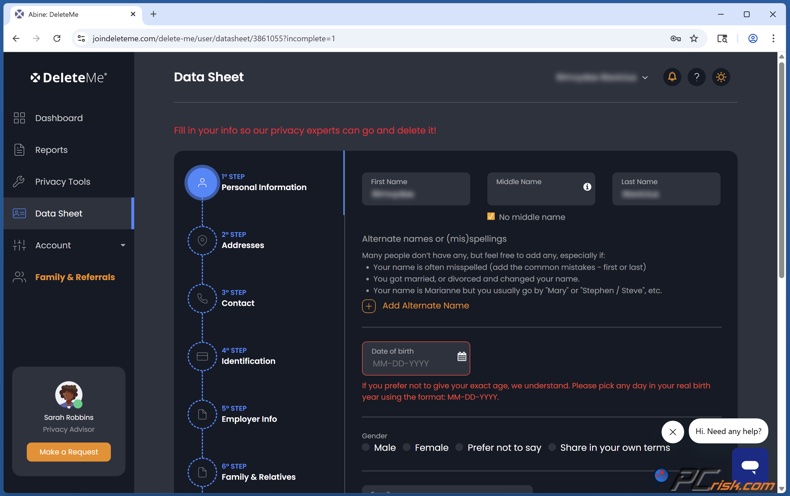Bookmark this page with the star icon
Image resolution: width=790 pixels, height=496 pixels.
694,39
